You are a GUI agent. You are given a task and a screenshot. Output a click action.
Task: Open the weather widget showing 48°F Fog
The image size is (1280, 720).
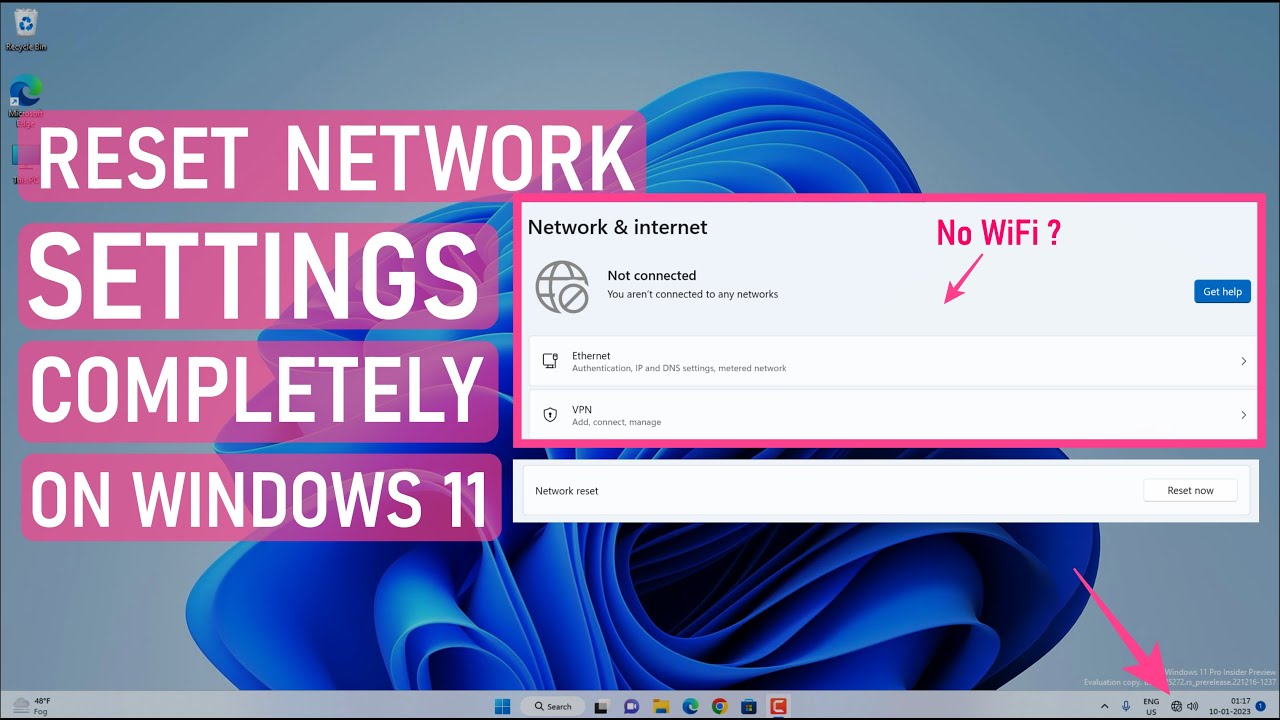coord(32,706)
